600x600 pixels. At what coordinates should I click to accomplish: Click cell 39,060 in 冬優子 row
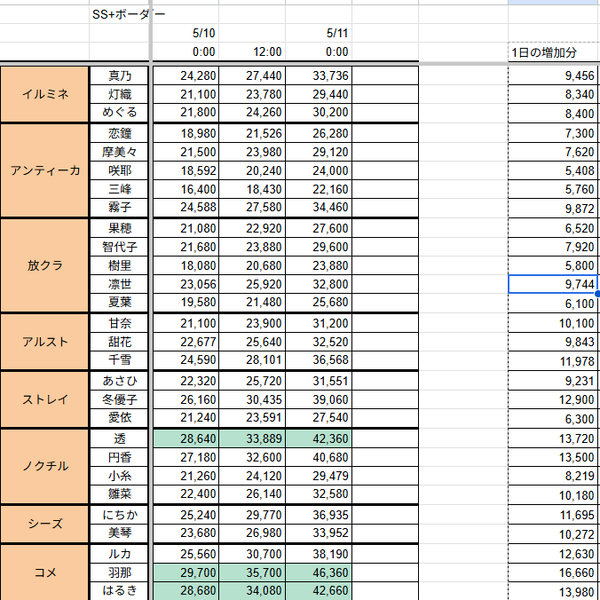[x=318, y=399]
